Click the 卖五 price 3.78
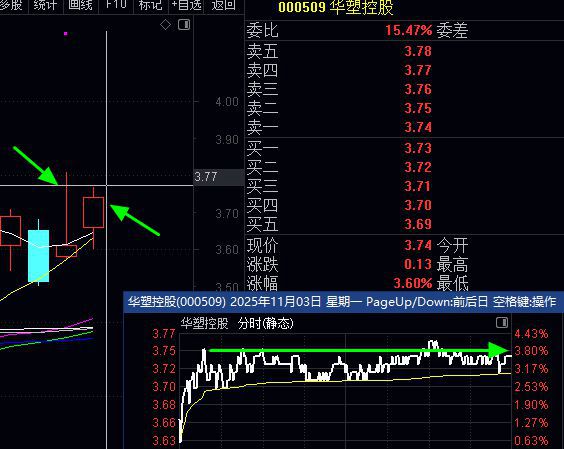This screenshot has width=564, height=449. [x=418, y=51]
